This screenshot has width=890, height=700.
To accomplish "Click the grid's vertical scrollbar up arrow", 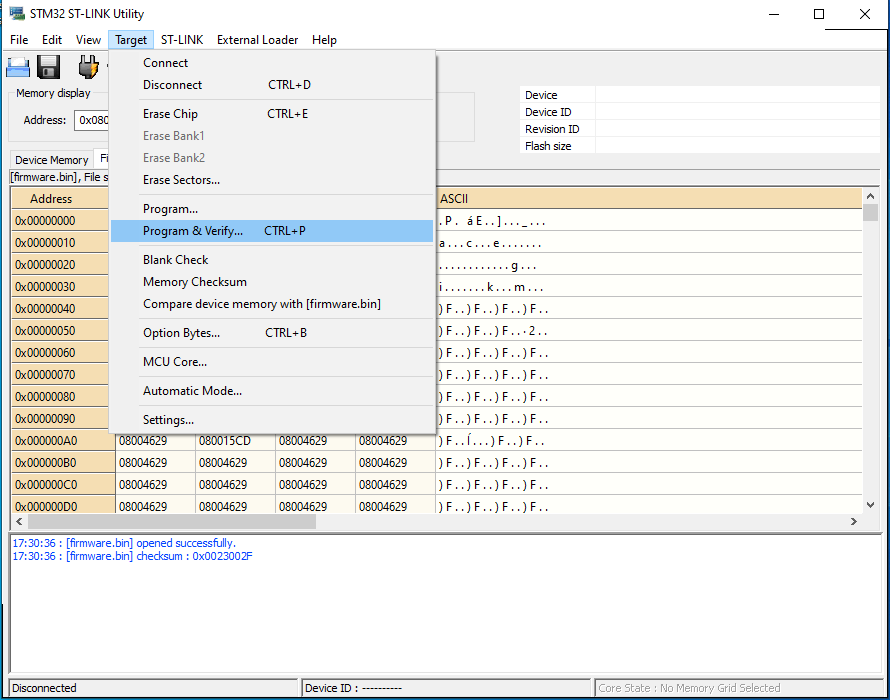I will click(871, 196).
